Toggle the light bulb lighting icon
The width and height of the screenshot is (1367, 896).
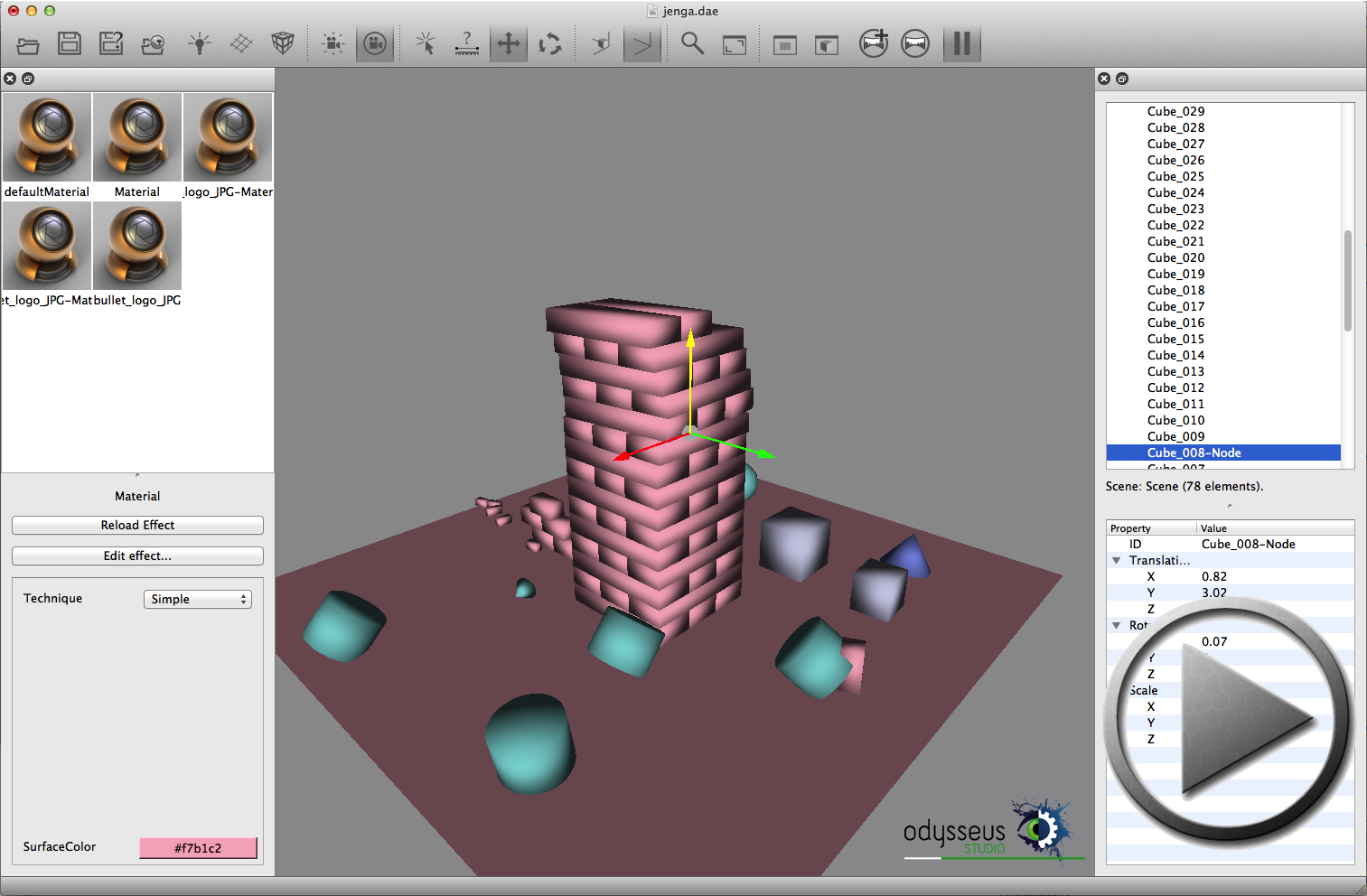point(200,43)
